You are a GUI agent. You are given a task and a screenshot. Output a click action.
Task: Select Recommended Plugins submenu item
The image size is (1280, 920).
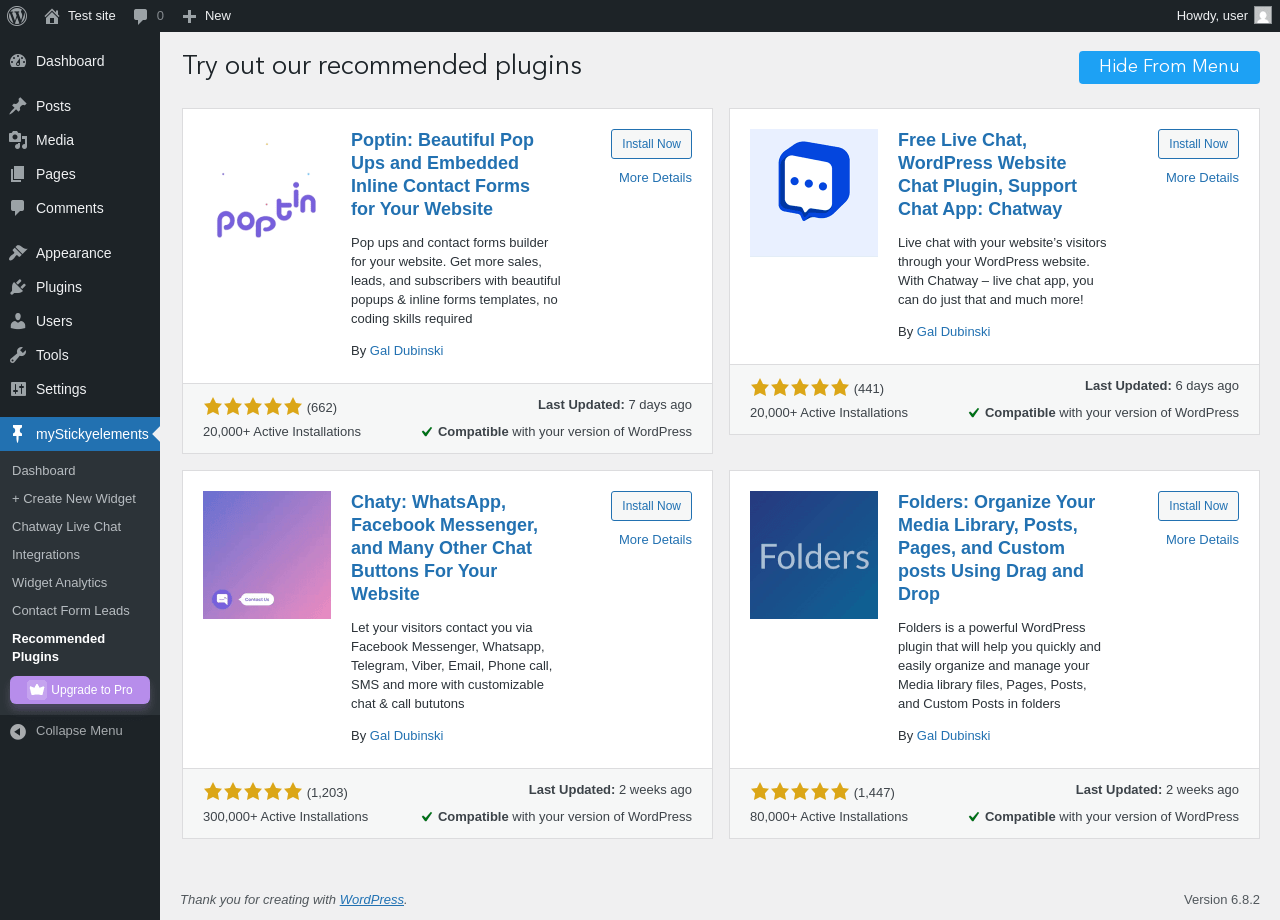point(58,648)
